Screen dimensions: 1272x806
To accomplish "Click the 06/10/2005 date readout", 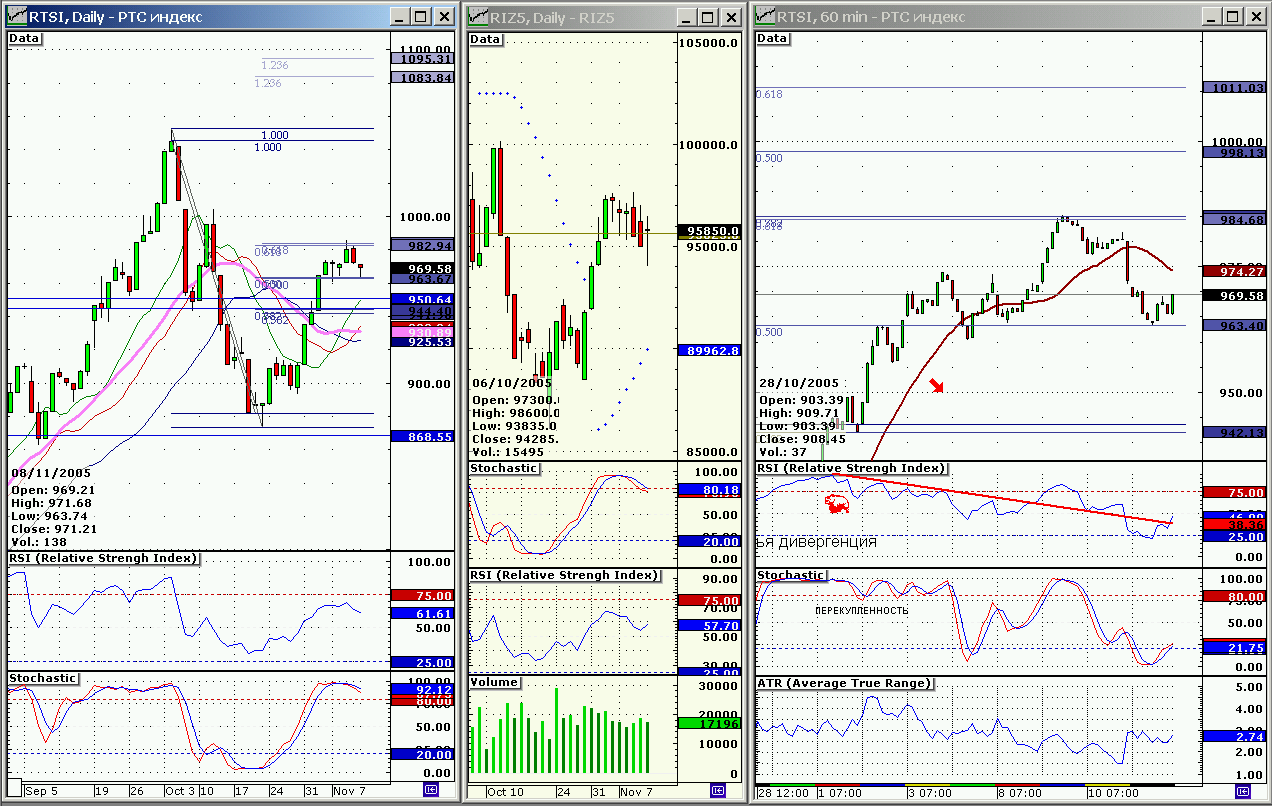I will (x=512, y=383).
